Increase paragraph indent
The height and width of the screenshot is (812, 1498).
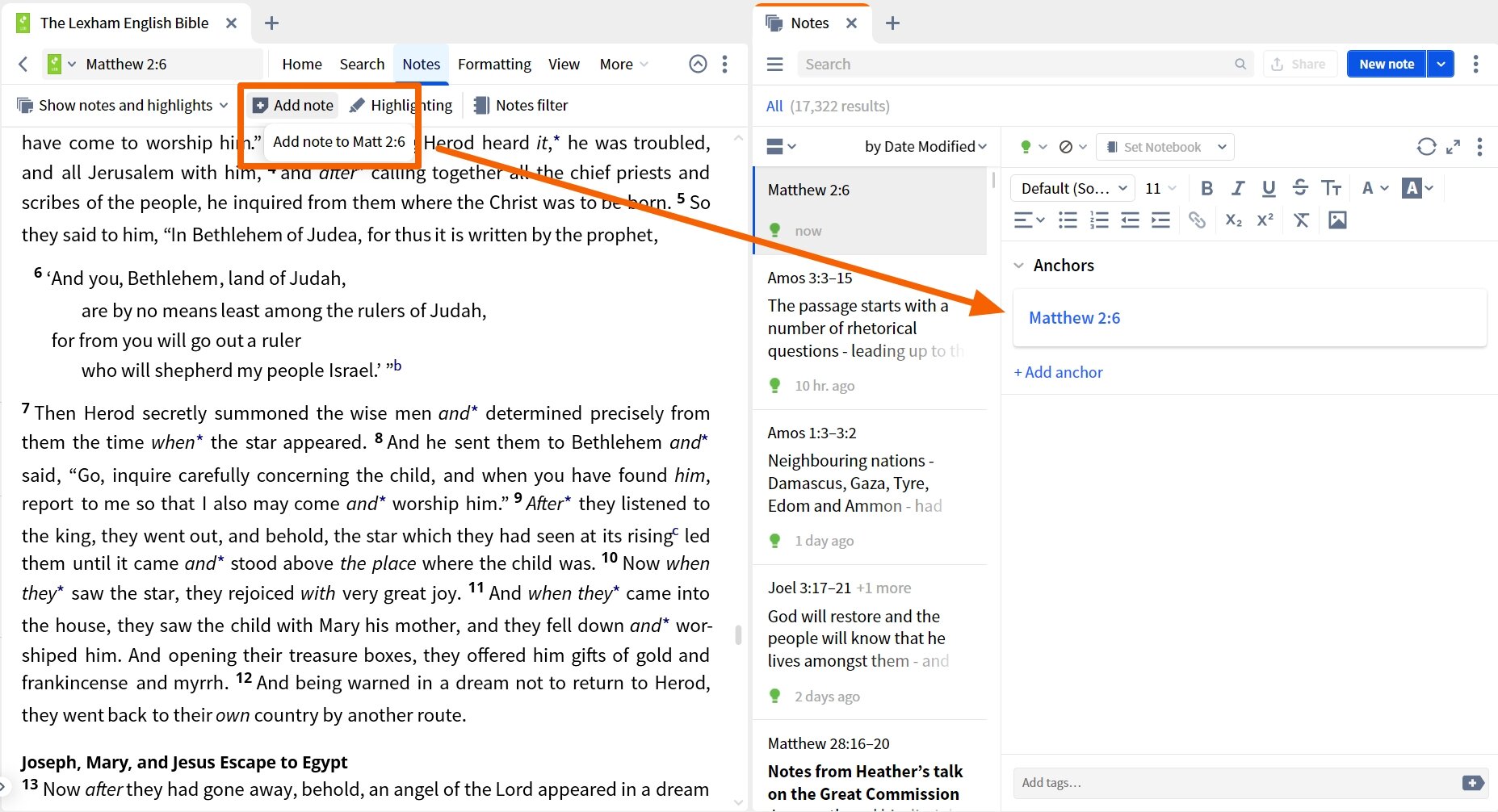pyautogui.click(x=1160, y=220)
